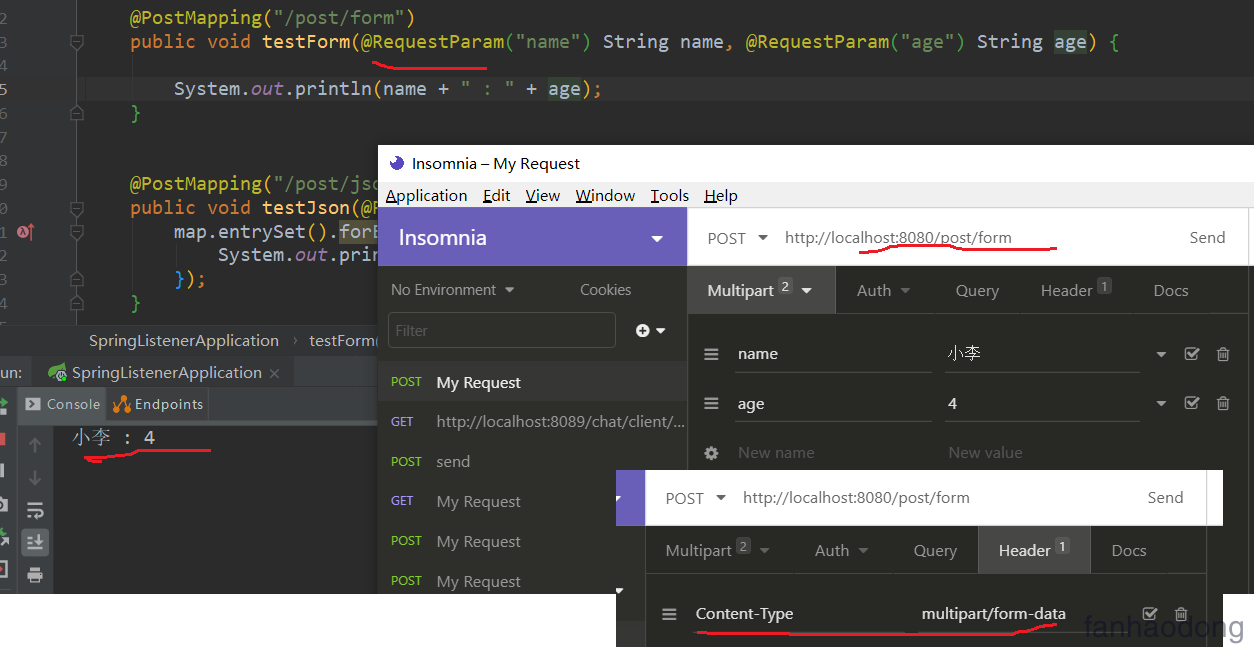
Task: Click in the New name field
Action: [835, 453]
